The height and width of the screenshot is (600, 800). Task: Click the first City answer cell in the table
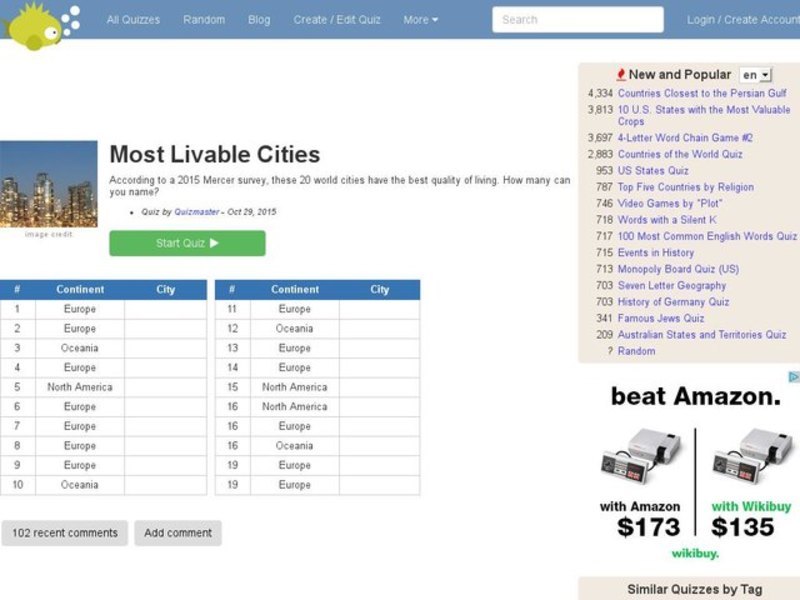click(x=166, y=309)
